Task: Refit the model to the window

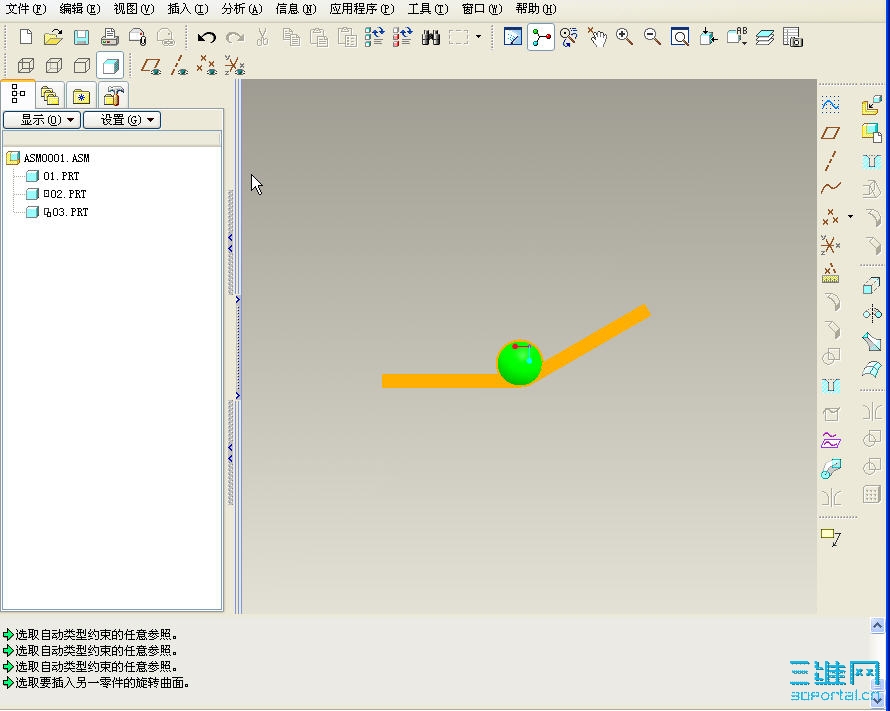Action: coord(680,37)
